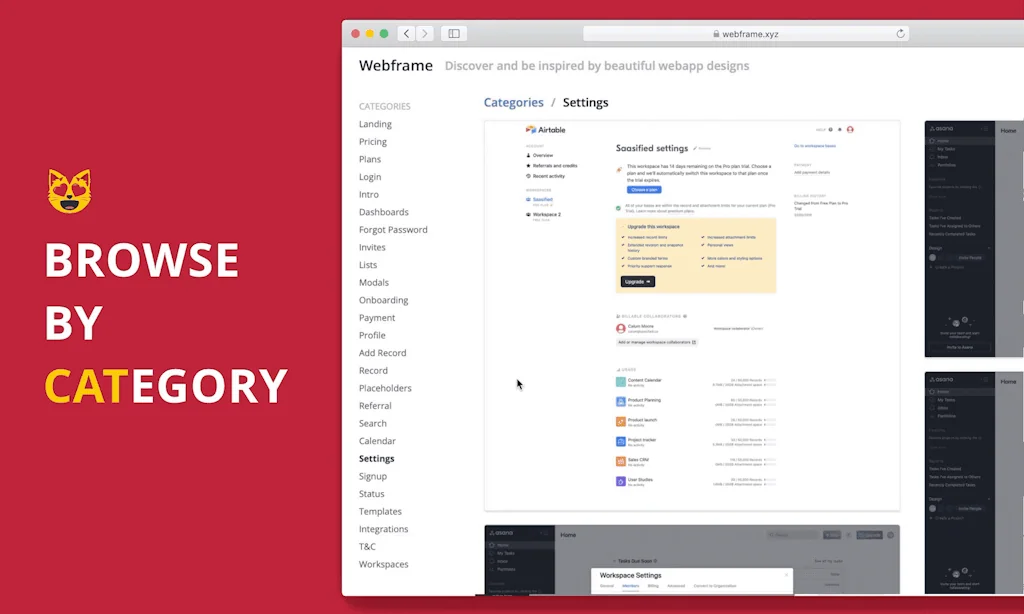Choose the Onboarding category
Viewport: 1024px width, 614px height.
click(383, 300)
